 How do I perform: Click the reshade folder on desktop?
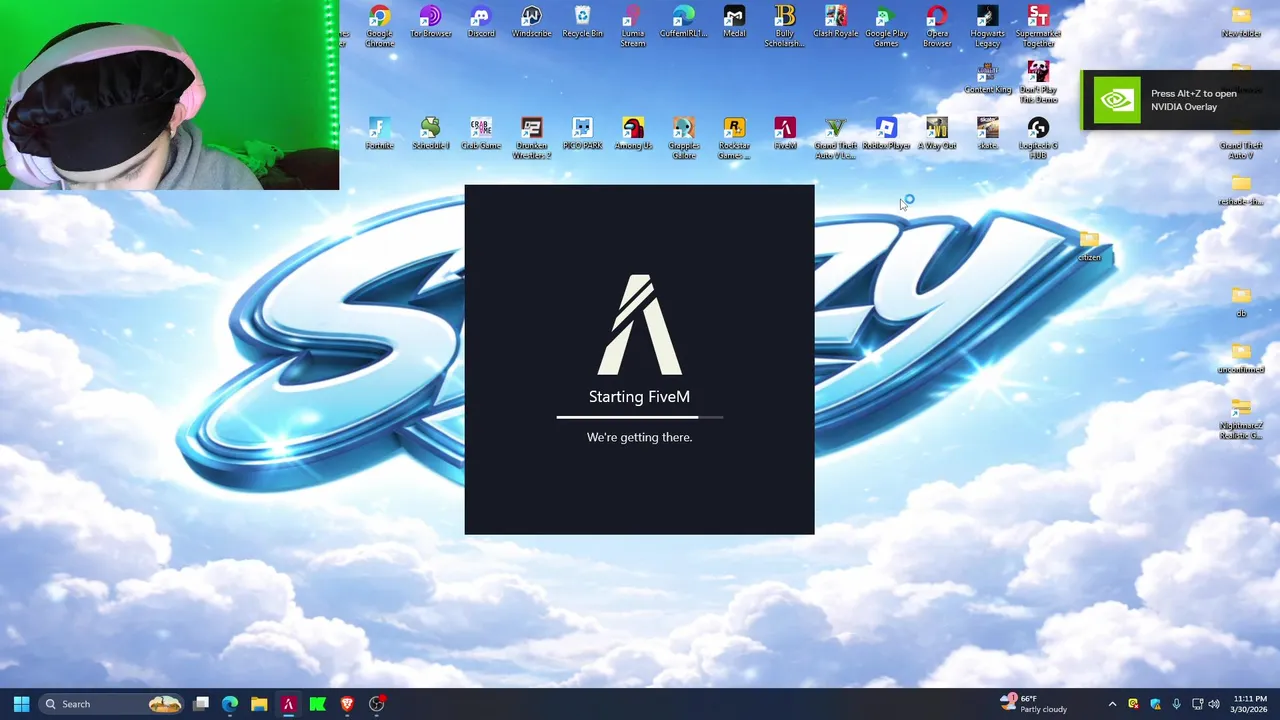tap(1241, 190)
